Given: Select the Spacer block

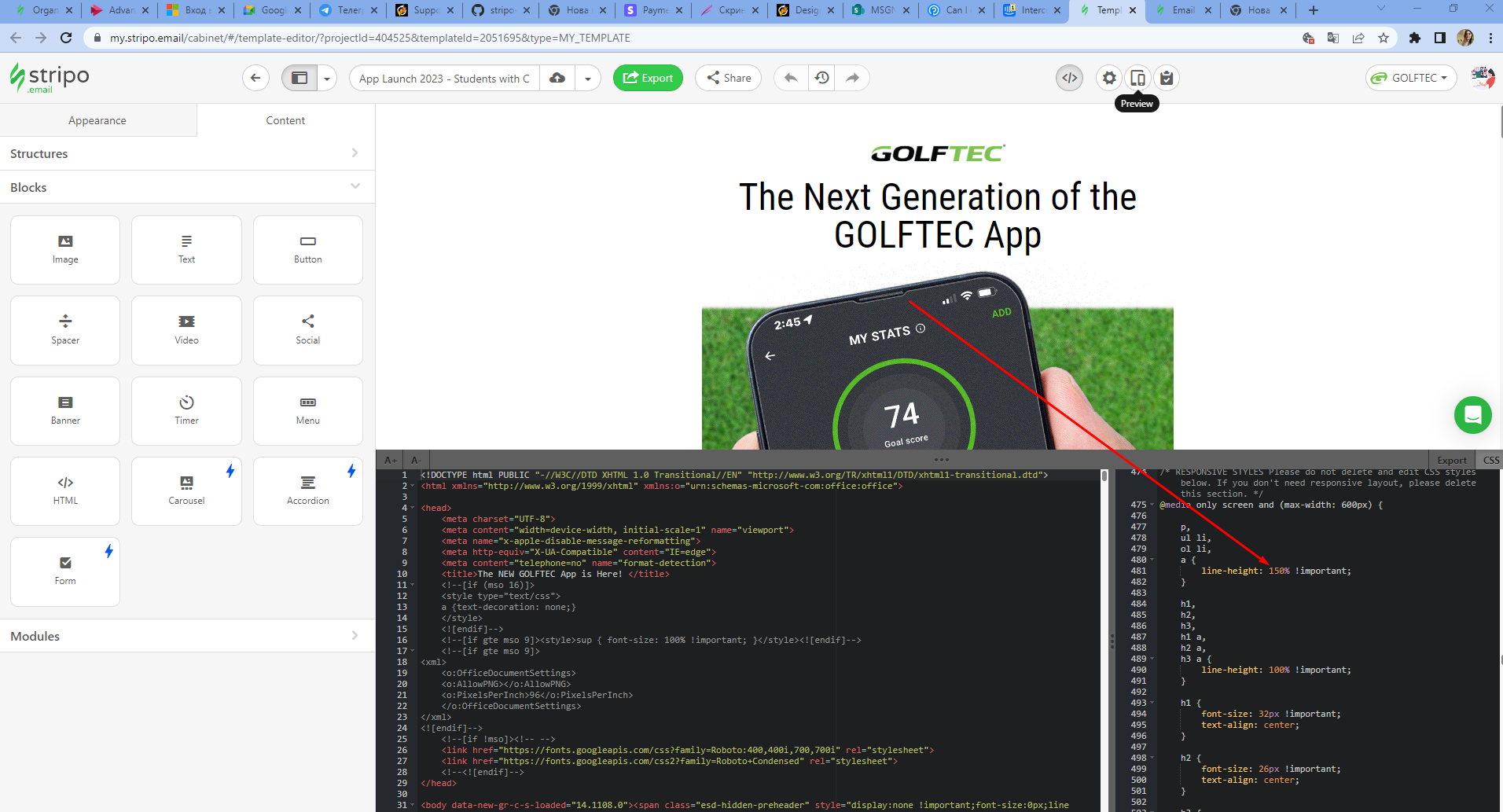Looking at the screenshot, I should 65,330.
